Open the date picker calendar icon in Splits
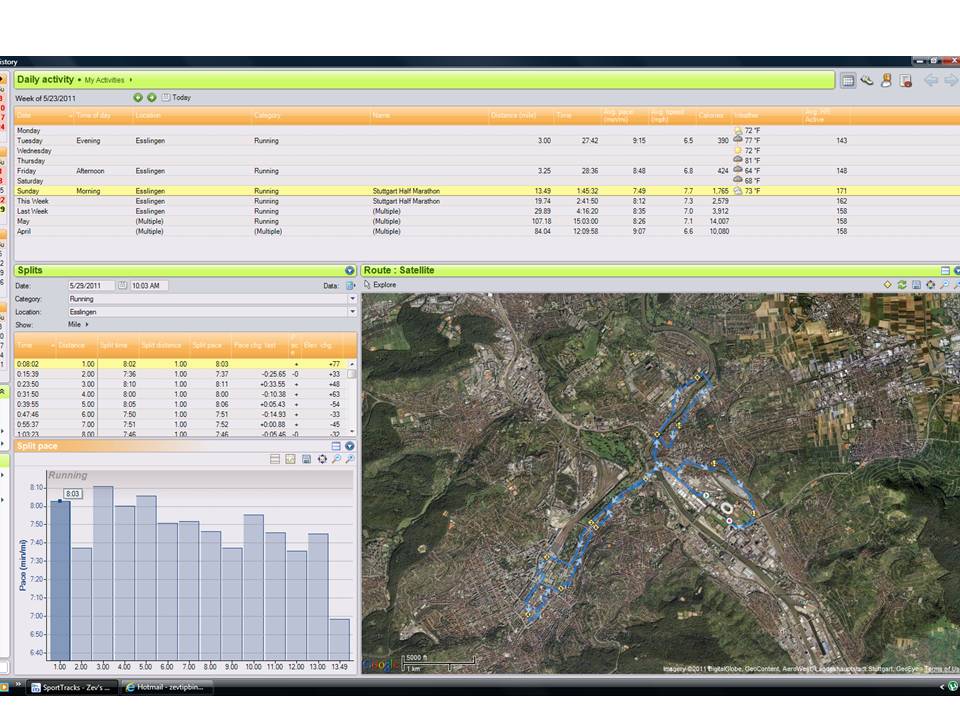The height and width of the screenshot is (720, 960). coord(122,285)
